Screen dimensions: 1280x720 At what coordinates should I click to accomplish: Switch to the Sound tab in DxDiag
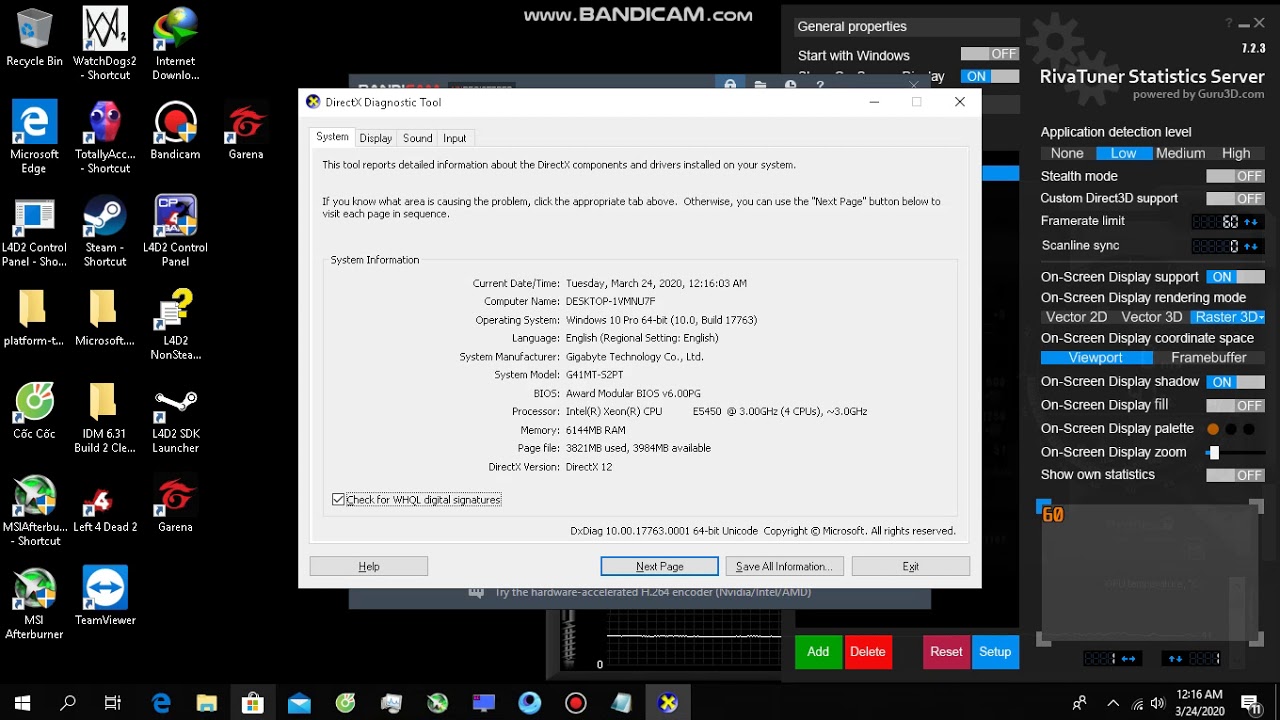[417, 138]
